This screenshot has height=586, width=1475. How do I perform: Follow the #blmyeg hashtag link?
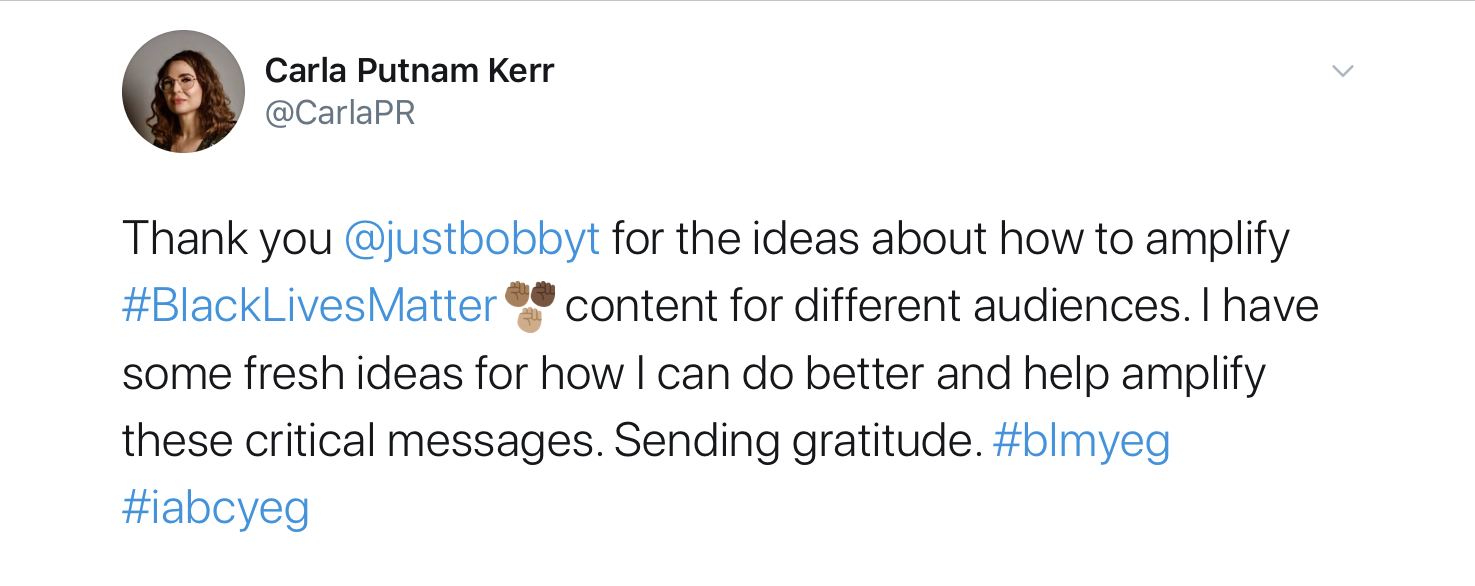point(1082,442)
